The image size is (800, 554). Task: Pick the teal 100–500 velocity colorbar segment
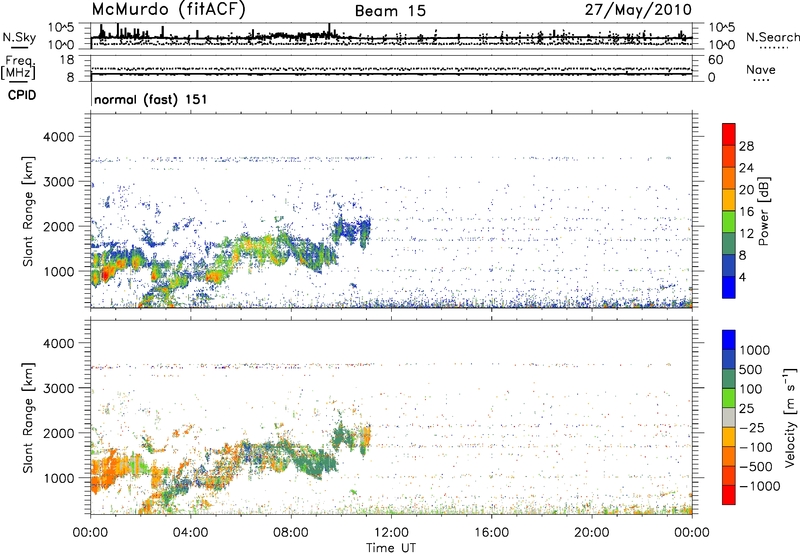tap(729, 379)
